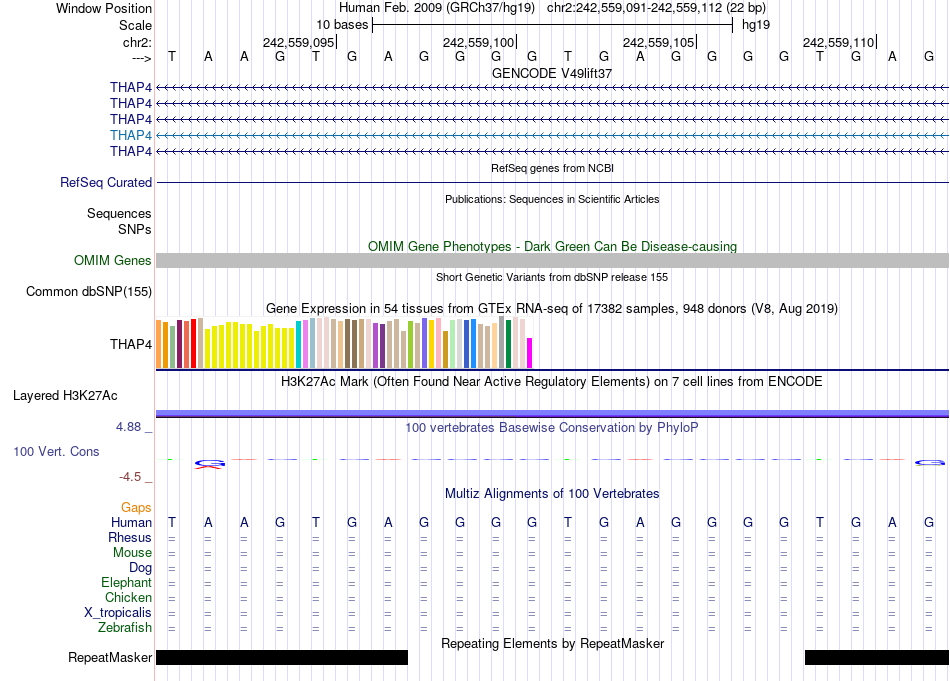Click the Chicken alignment row label
950x681 pixels.
[x=128, y=597]
